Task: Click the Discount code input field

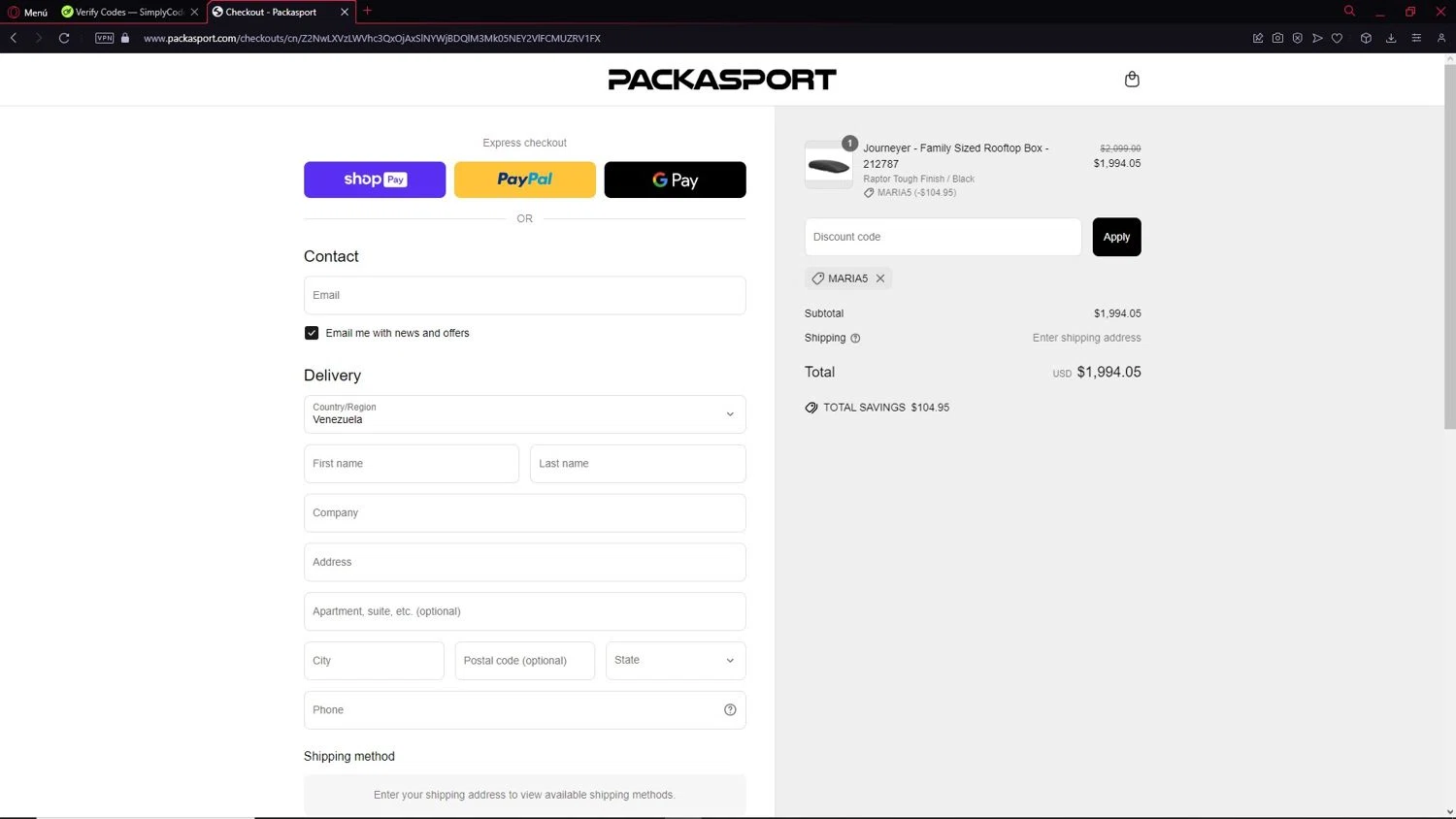Action: tap(943, 237)
